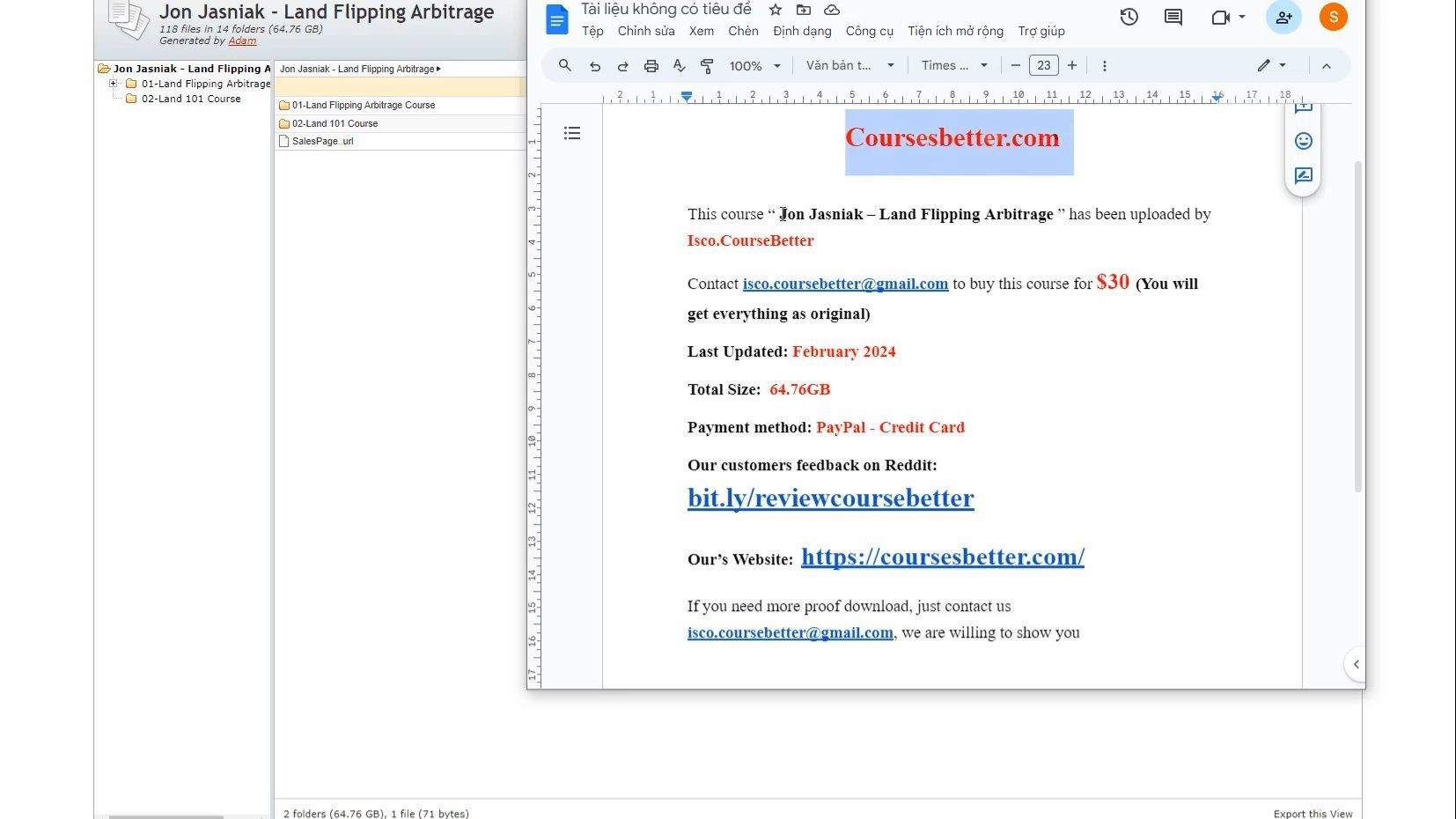Print the document
Viewport: 1456px width, 819px height.
point(651,66)
